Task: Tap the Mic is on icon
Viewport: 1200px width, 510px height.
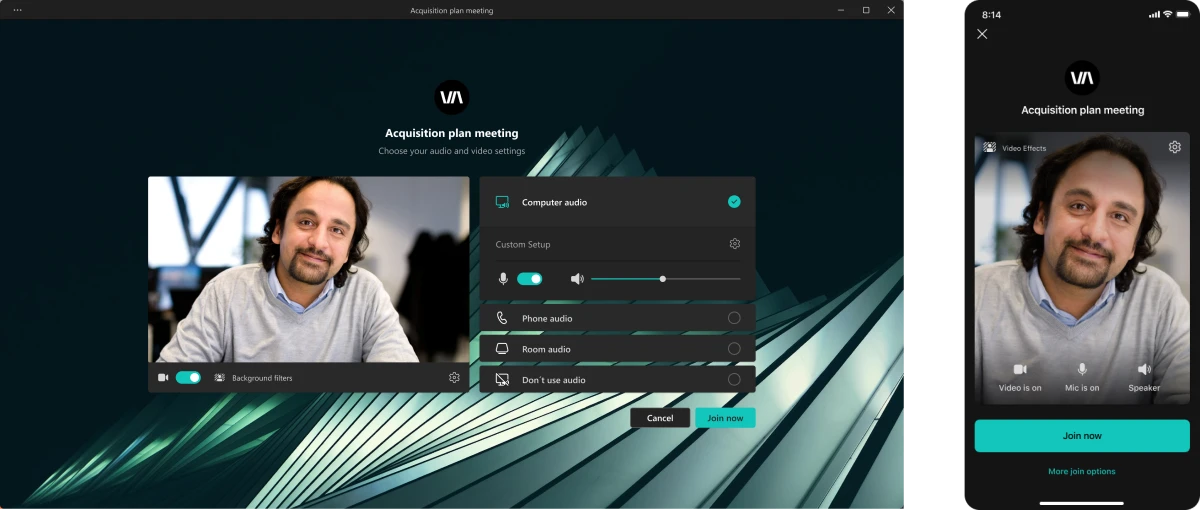Action: [x=1082, y=370]
